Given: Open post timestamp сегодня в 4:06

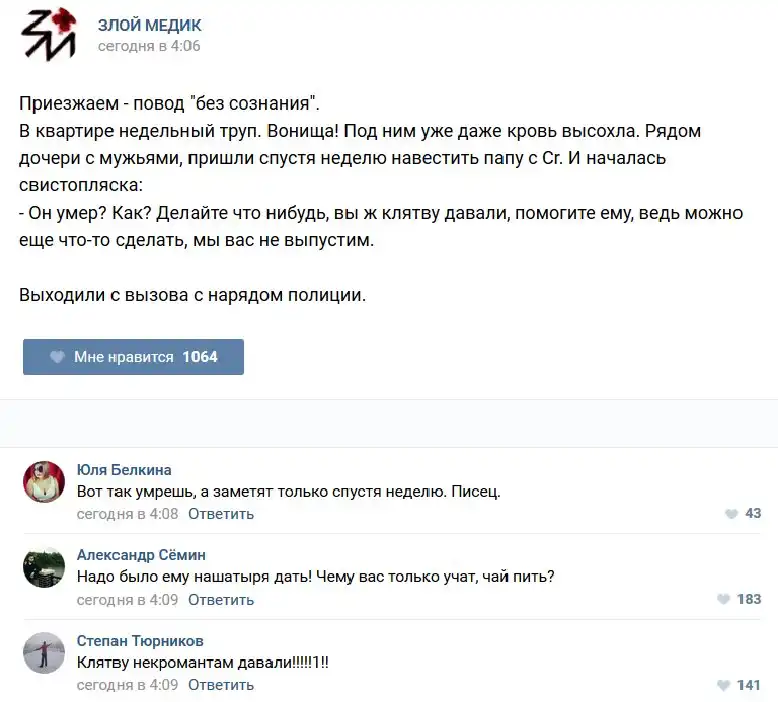Looking at the screenshot, I should pos(148,46).
